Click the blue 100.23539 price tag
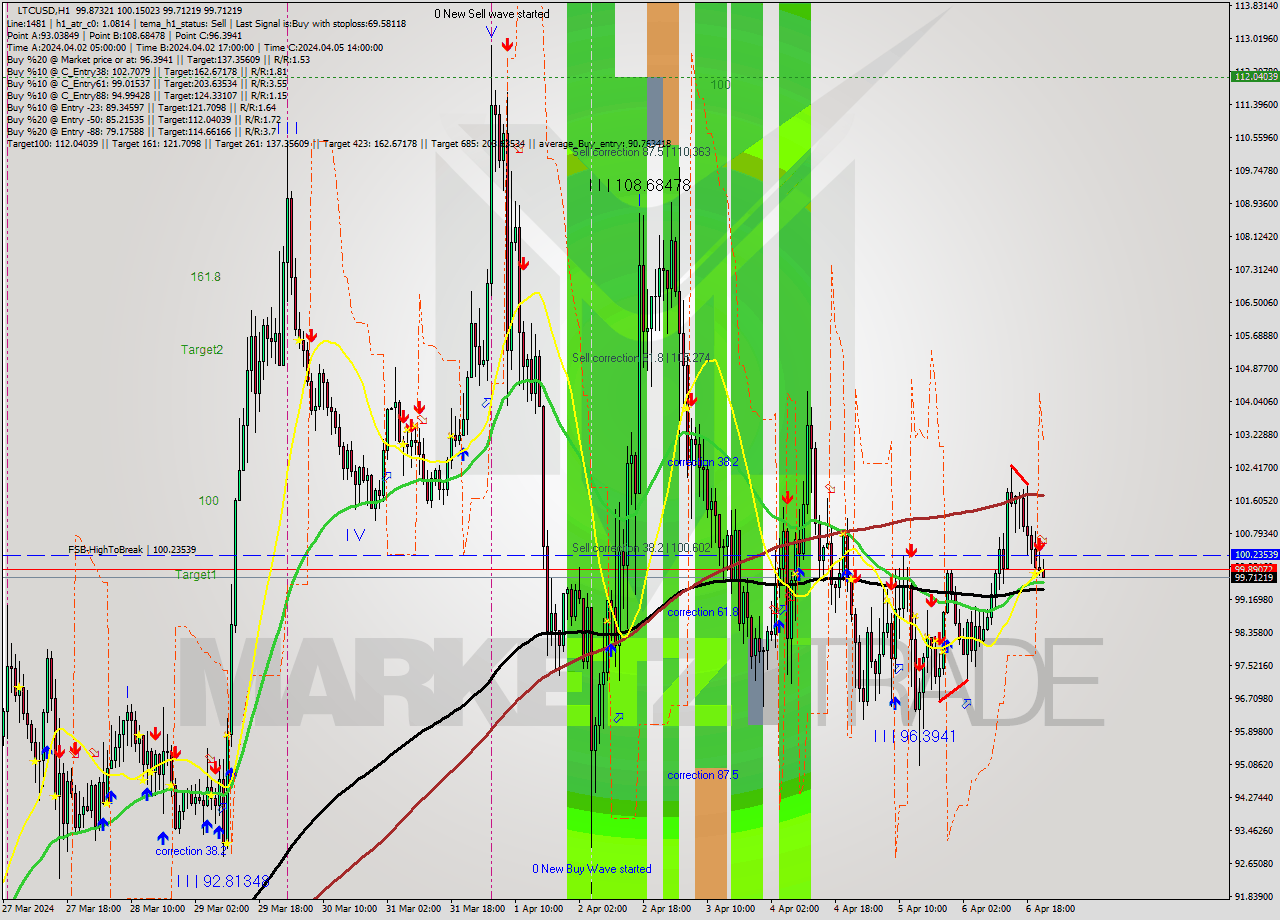The height and width of the screenshot is (920, 1280). point(1256,554)
